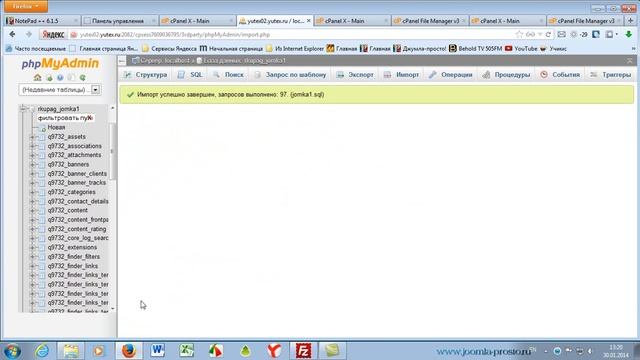Open the green downloads arrow icon
640x360 pixels.
629,35
